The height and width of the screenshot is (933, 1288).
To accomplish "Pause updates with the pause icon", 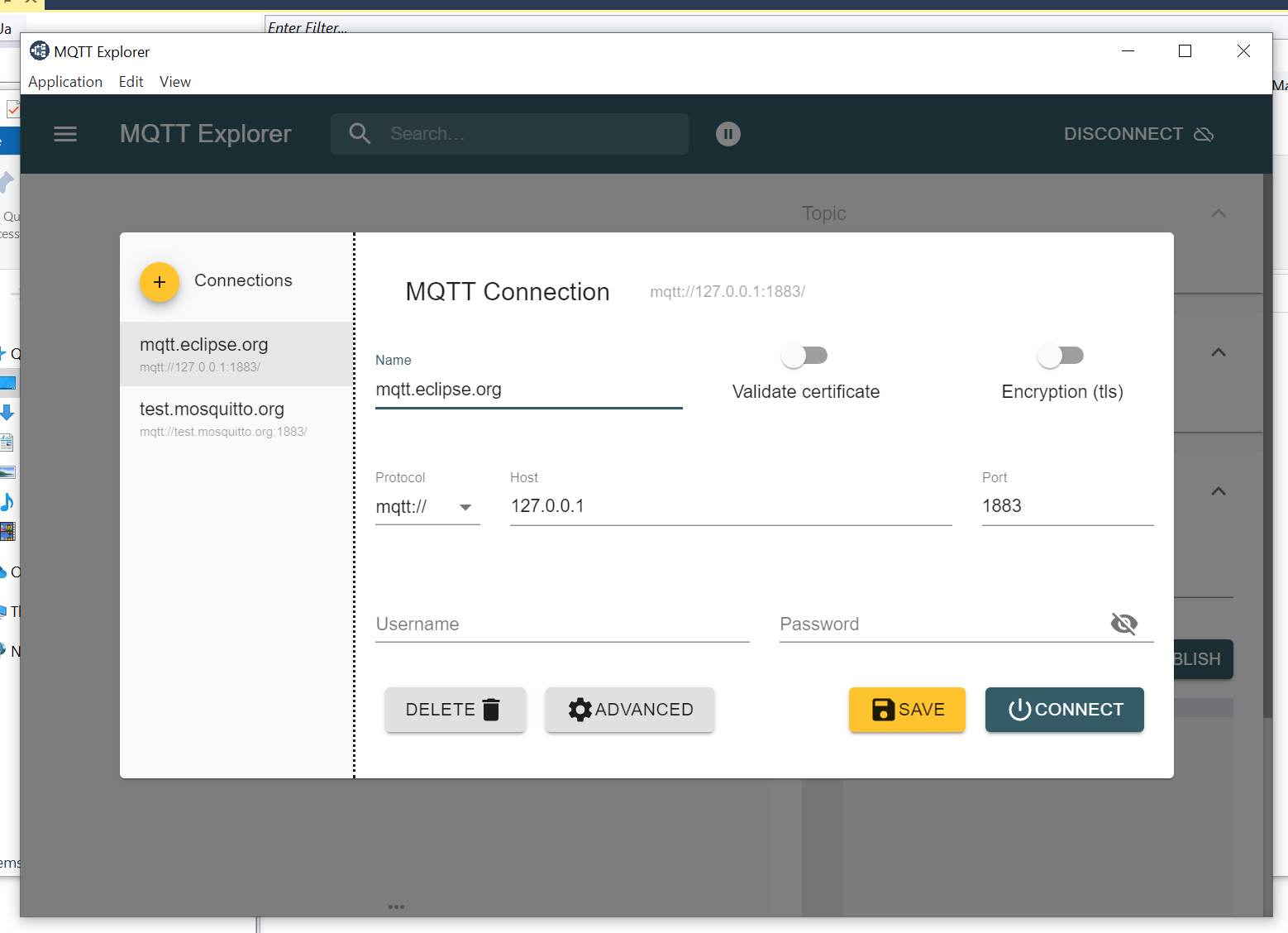I will point(728,134).
